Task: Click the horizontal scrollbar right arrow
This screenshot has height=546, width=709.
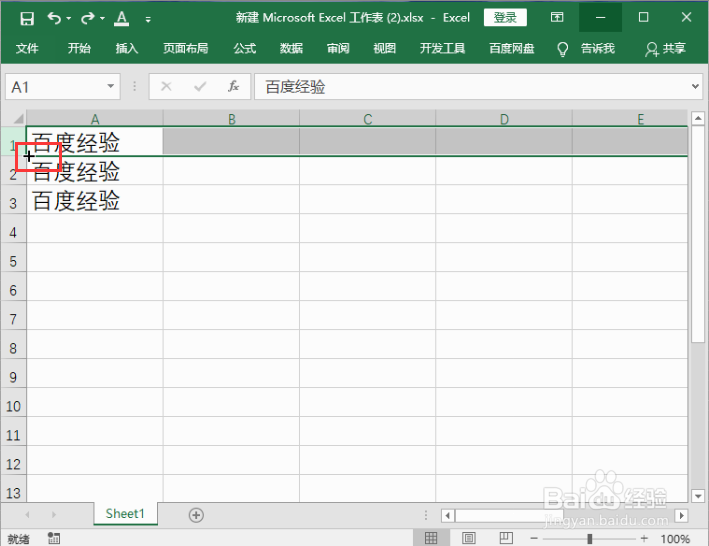Action: pyautogui.click(x=681, y=515)
